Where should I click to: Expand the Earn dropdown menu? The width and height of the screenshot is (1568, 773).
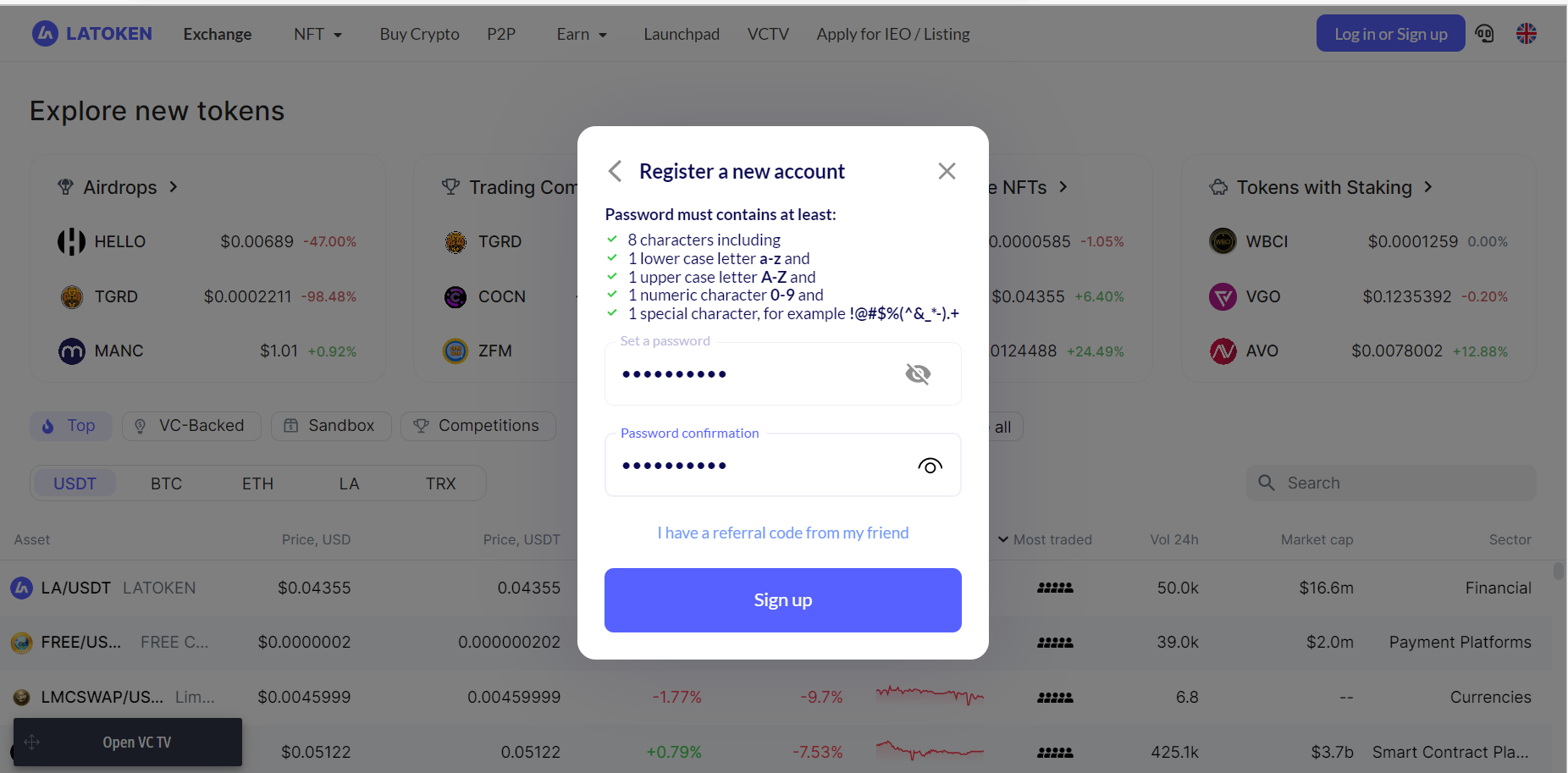[x=582, y=34]
